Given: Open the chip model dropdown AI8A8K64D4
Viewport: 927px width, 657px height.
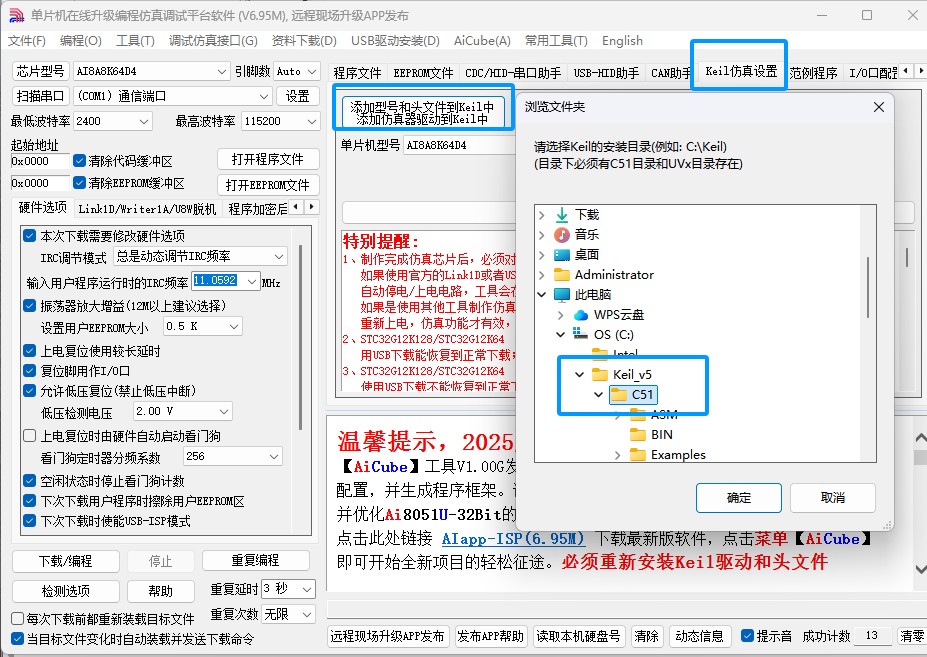Looking at the screenshot, I should [151, 72].
